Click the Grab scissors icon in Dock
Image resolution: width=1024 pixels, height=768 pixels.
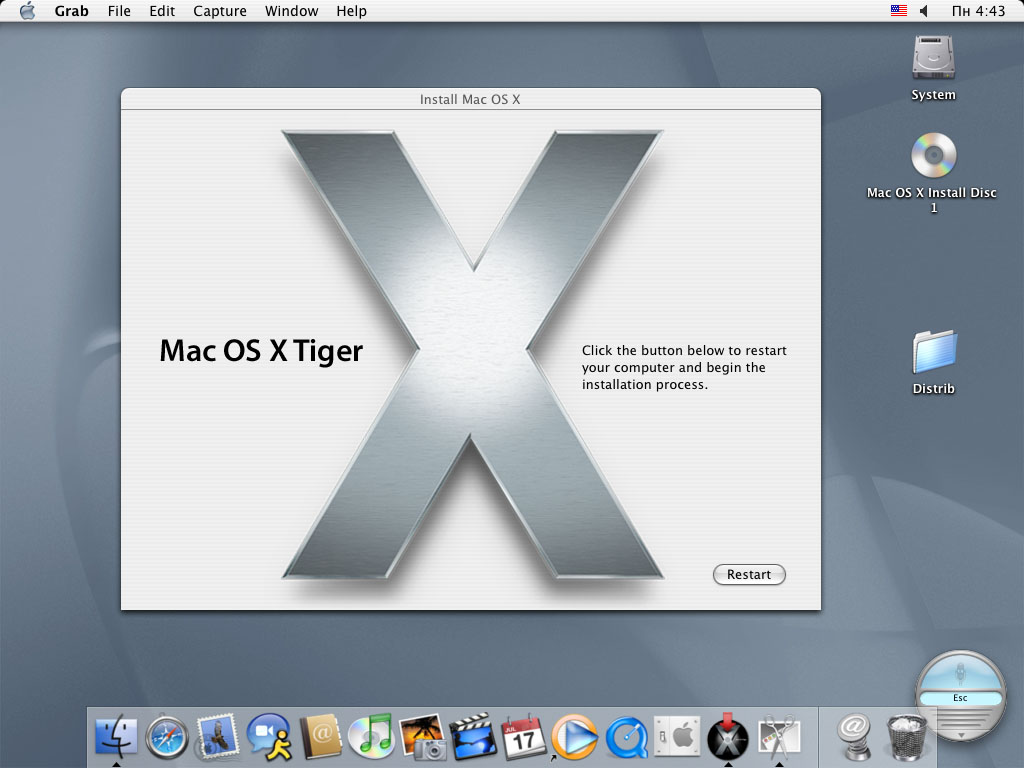coord(778,737)
